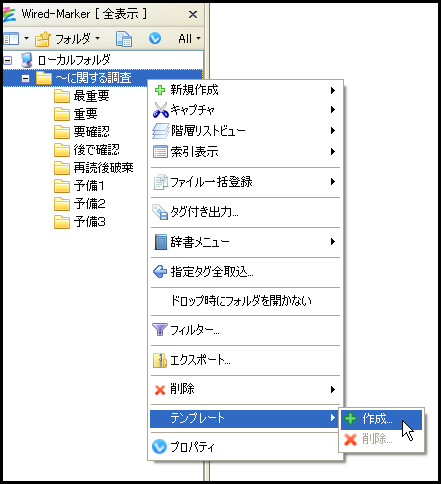
Task: Select the ～に関する調査 folder
Action: pyautogui.click(x=93, y=78)
